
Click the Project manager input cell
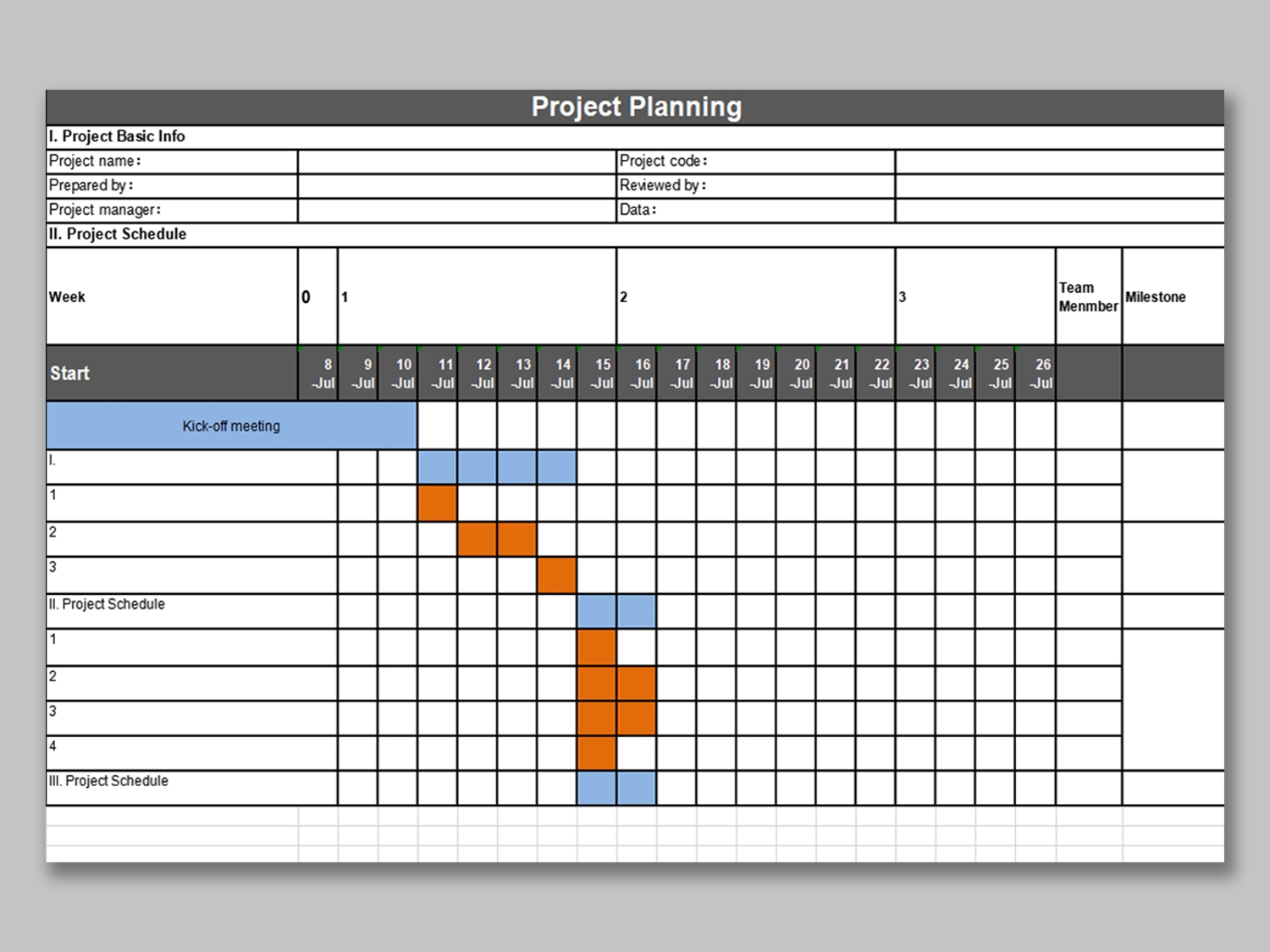point(456,211)
